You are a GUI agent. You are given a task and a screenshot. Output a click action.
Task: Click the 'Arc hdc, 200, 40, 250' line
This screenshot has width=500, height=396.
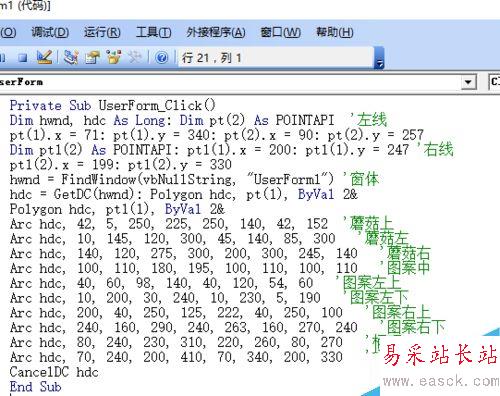tap(176, 313)
